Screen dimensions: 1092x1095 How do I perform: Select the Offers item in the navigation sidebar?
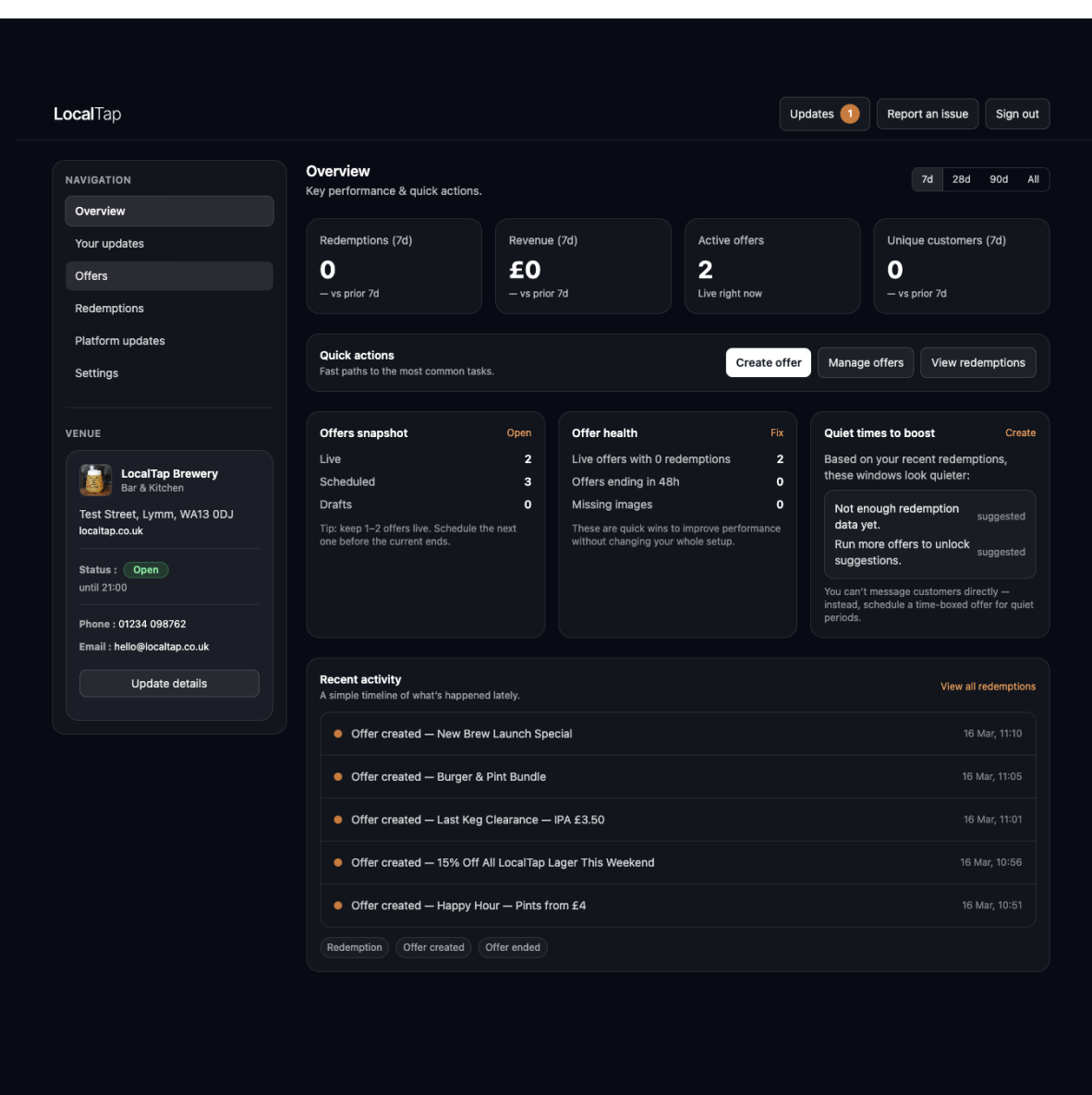pyautogui.click(x=169, y=275)
